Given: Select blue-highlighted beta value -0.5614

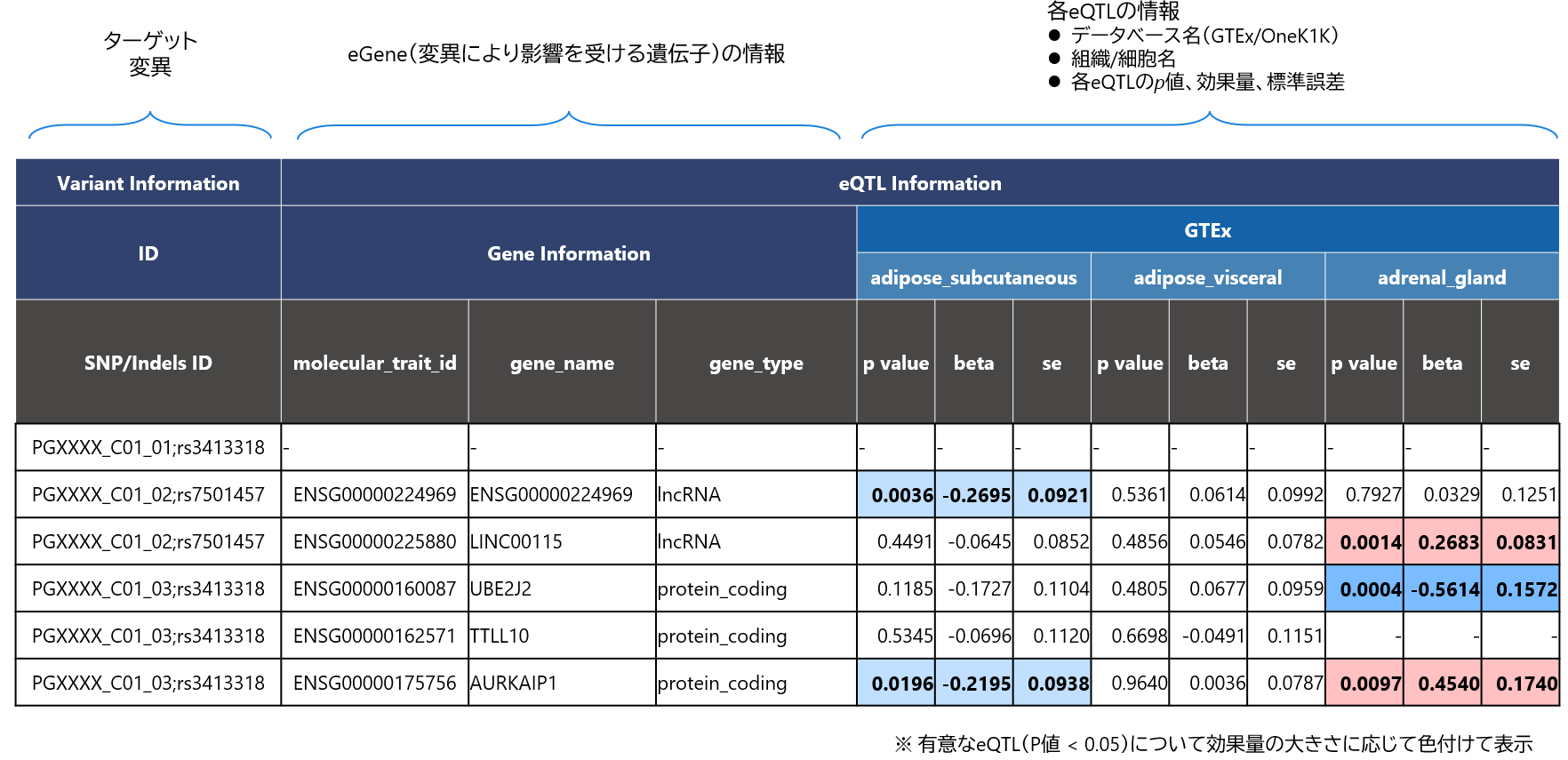Looking at the screenshot, I should 1443,588.
